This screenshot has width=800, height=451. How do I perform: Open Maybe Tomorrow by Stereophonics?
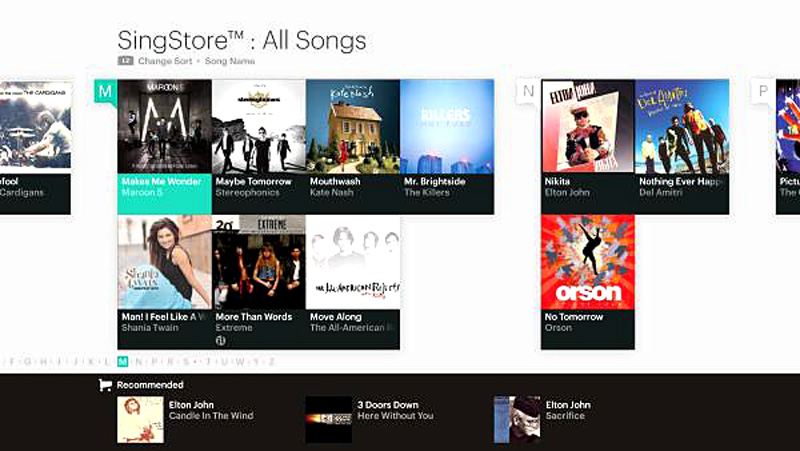tap(259, 146)
